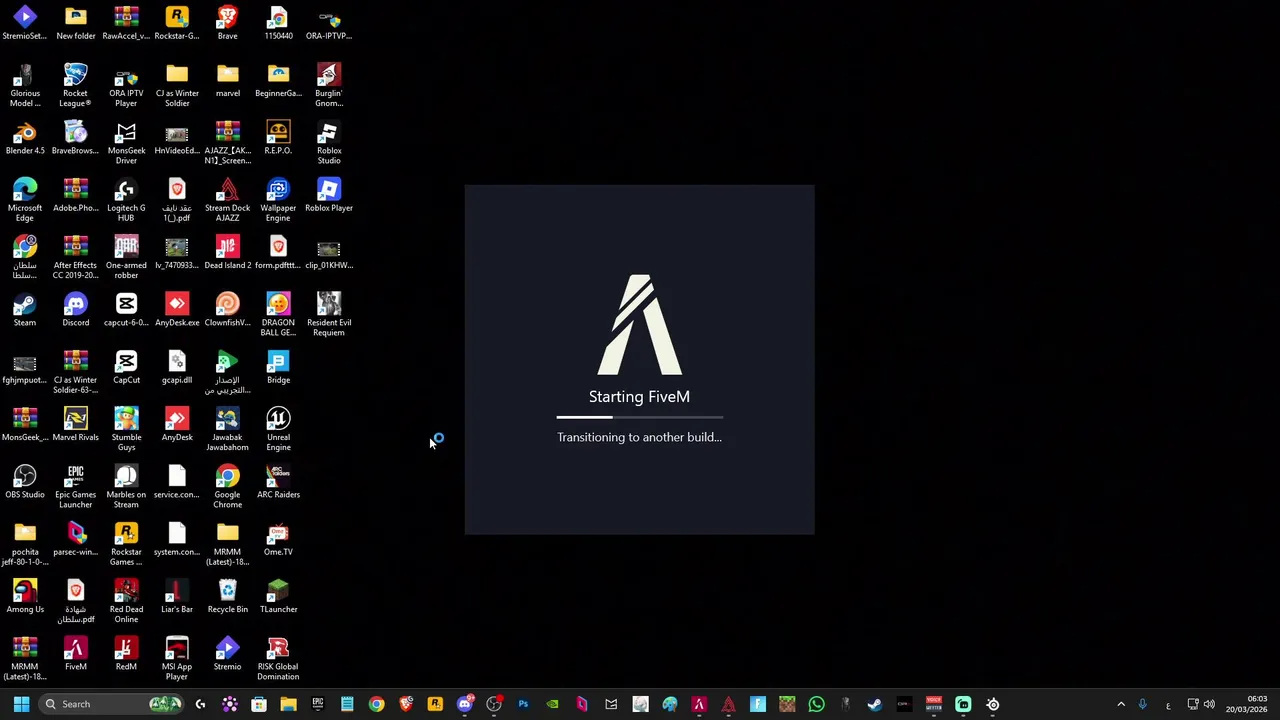Open File Explorer from the taskbar
The width and height of the screenshot is (1280, 720).
tap(288, 704)
